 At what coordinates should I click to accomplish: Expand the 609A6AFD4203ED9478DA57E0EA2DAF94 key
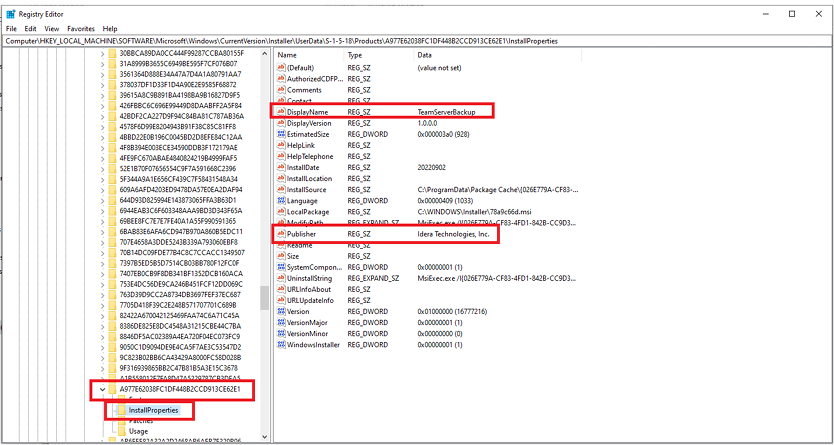point(102,189)
